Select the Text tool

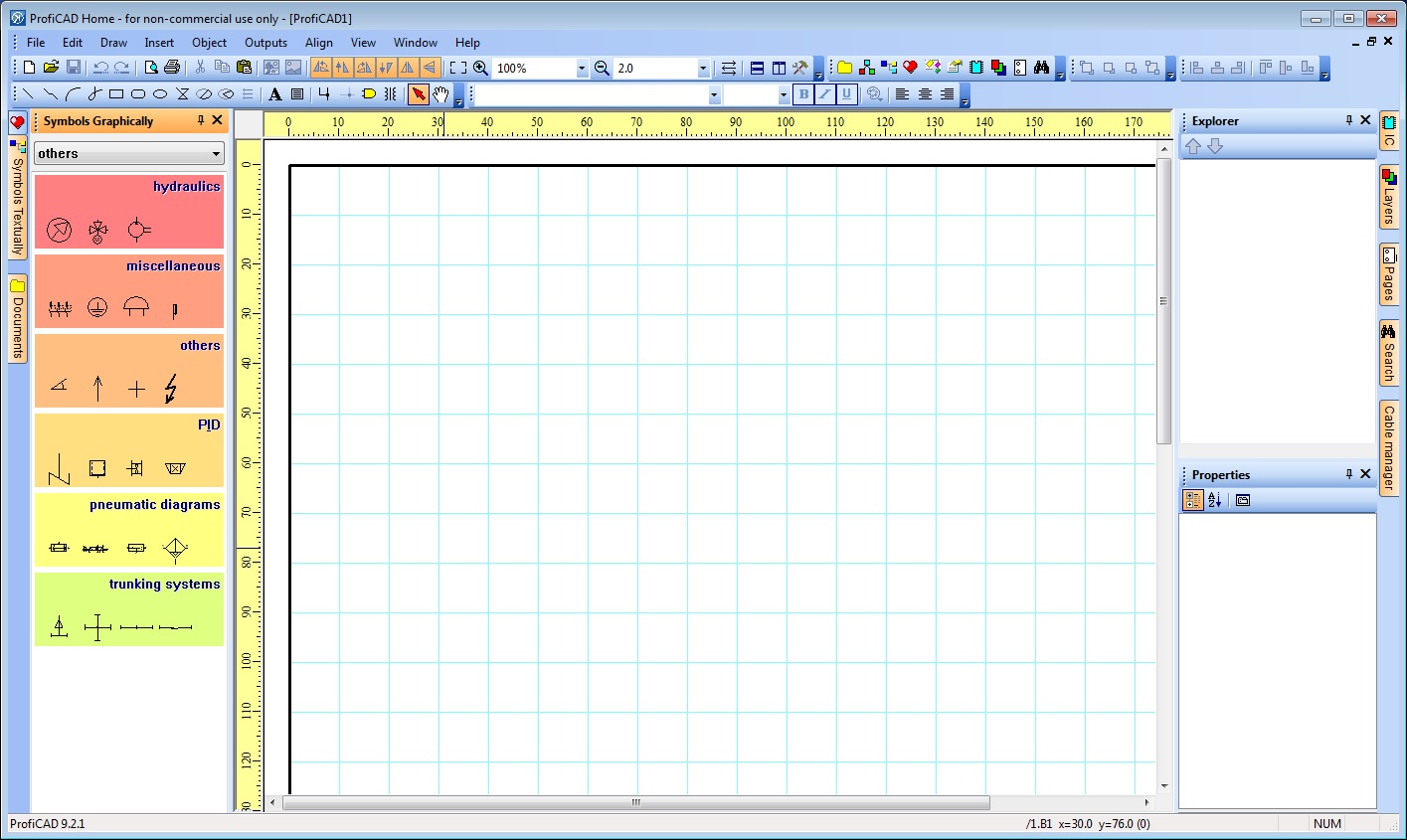275,94
